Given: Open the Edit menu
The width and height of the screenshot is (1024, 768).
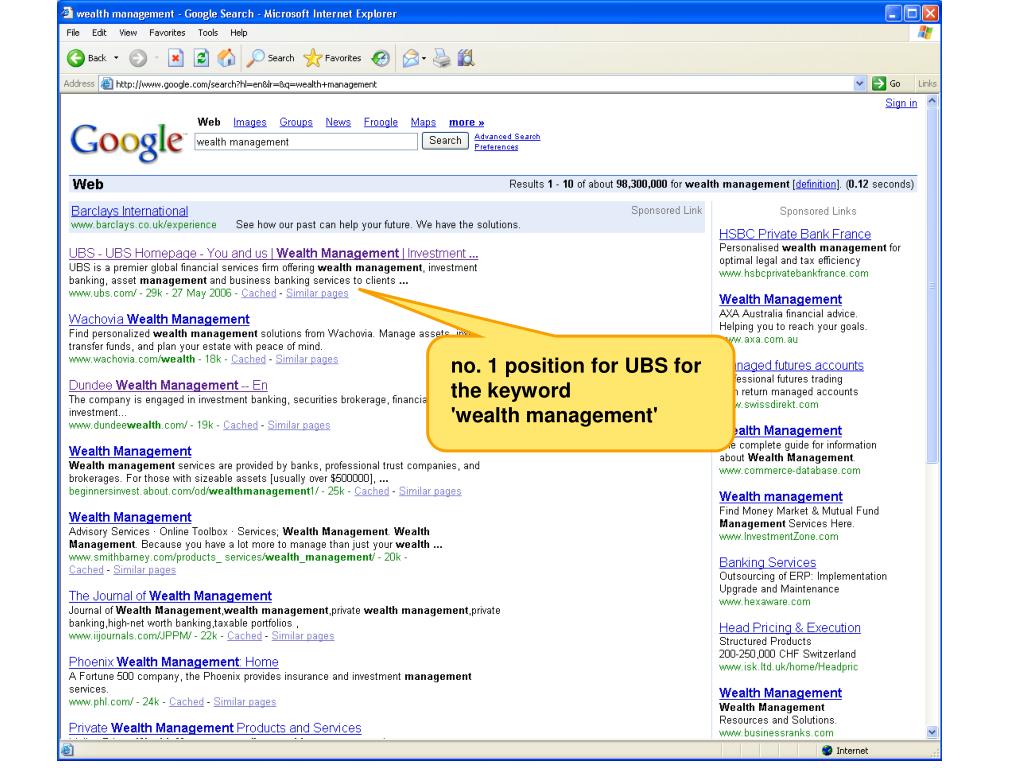Looking at the screenshot, I should point(99,33).
